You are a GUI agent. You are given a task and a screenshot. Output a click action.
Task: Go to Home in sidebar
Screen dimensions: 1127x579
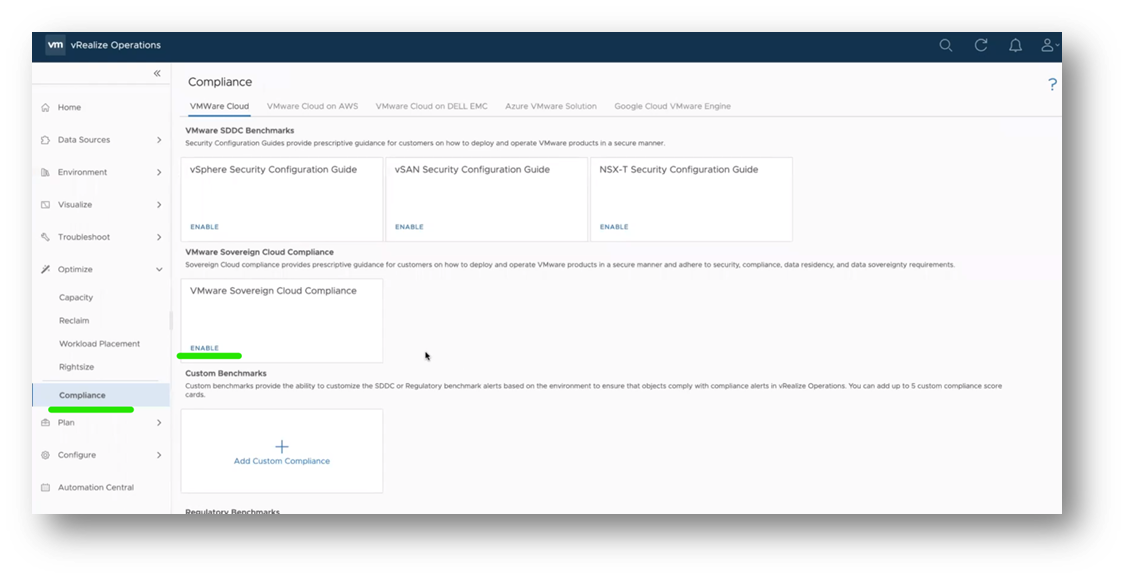(x=69, y=107)
